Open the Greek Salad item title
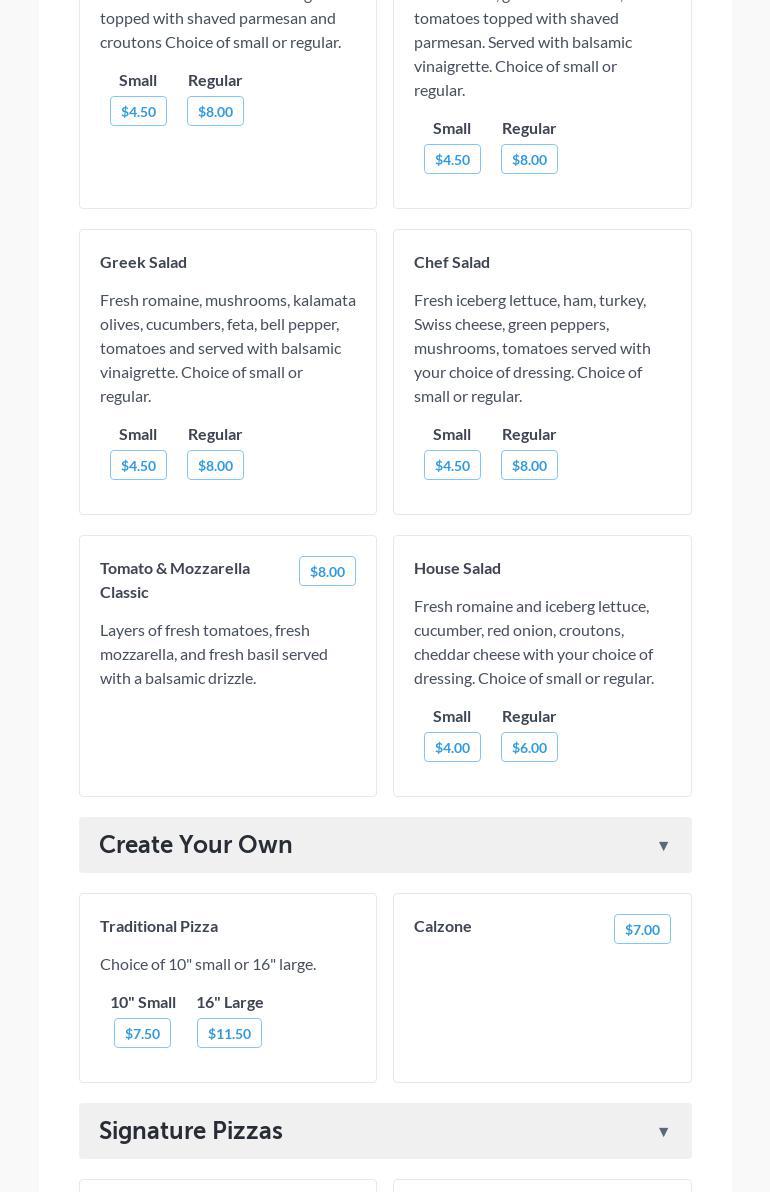Image resolution: width=770 pixels, height=1192 pixels. point(143,262)
